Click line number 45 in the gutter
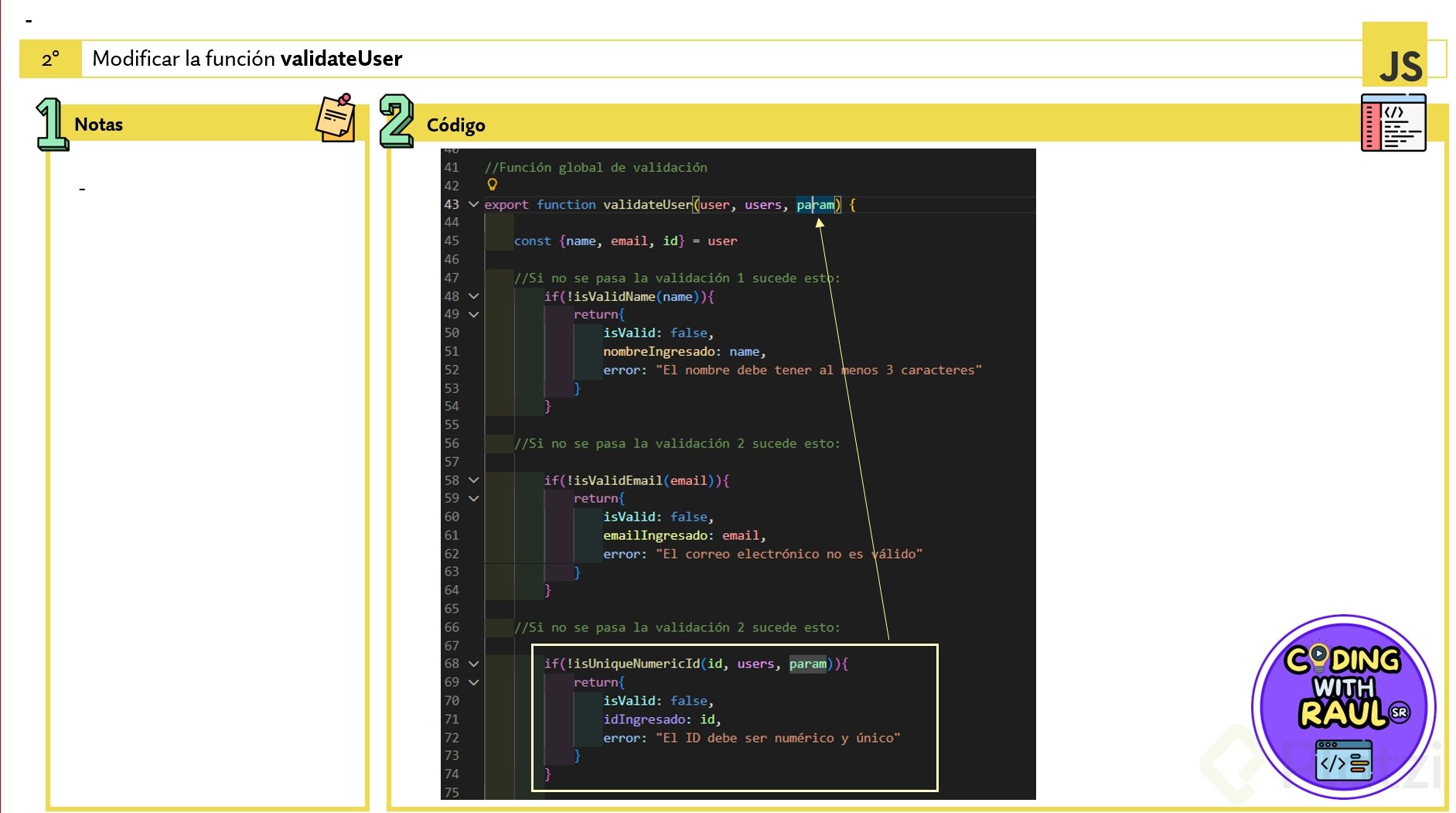 [452, 241]
